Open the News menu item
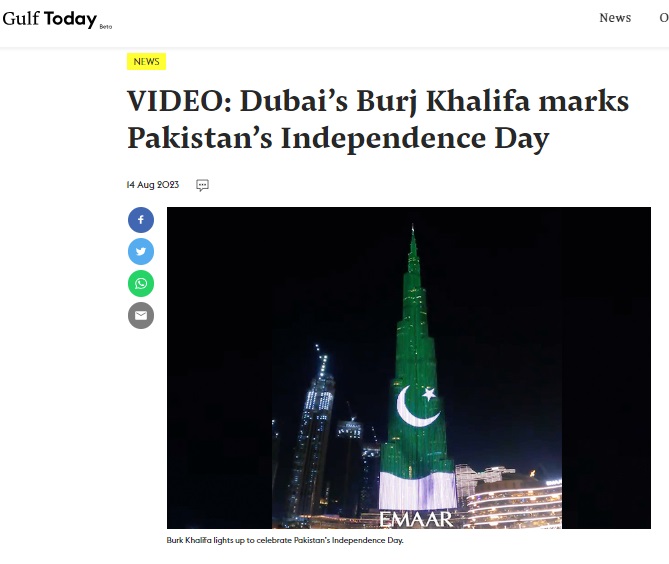Screen dimensions: 669x564 click(615, 18)
